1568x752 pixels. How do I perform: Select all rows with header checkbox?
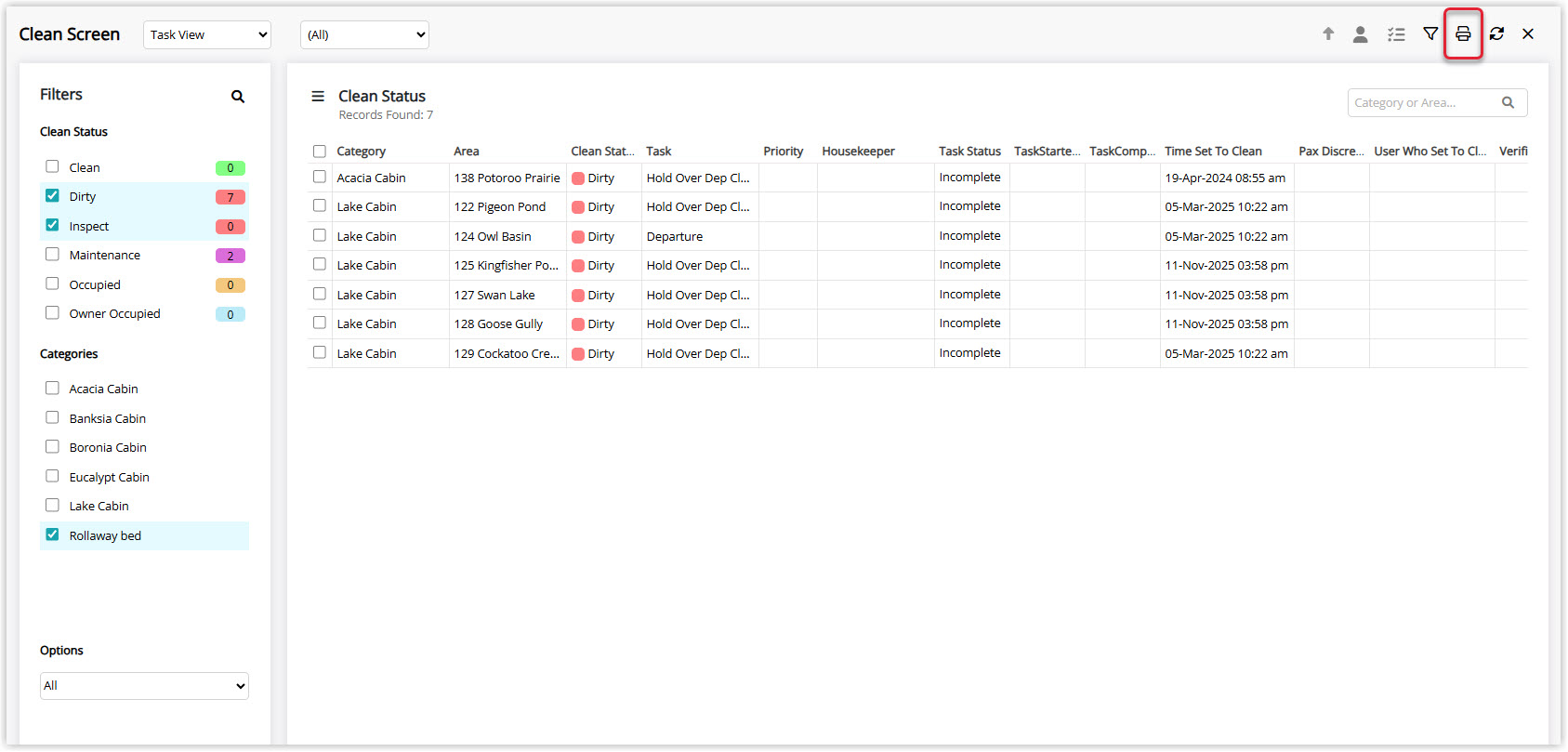[320, 152]
